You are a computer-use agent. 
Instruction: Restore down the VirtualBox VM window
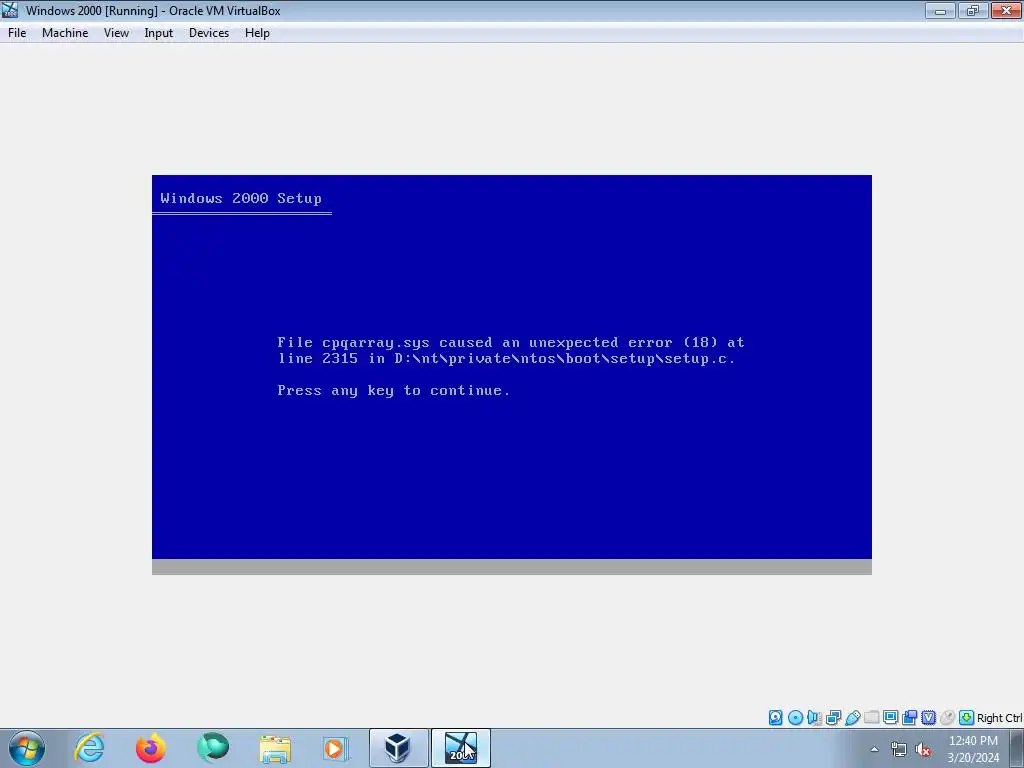coord(972,10)
